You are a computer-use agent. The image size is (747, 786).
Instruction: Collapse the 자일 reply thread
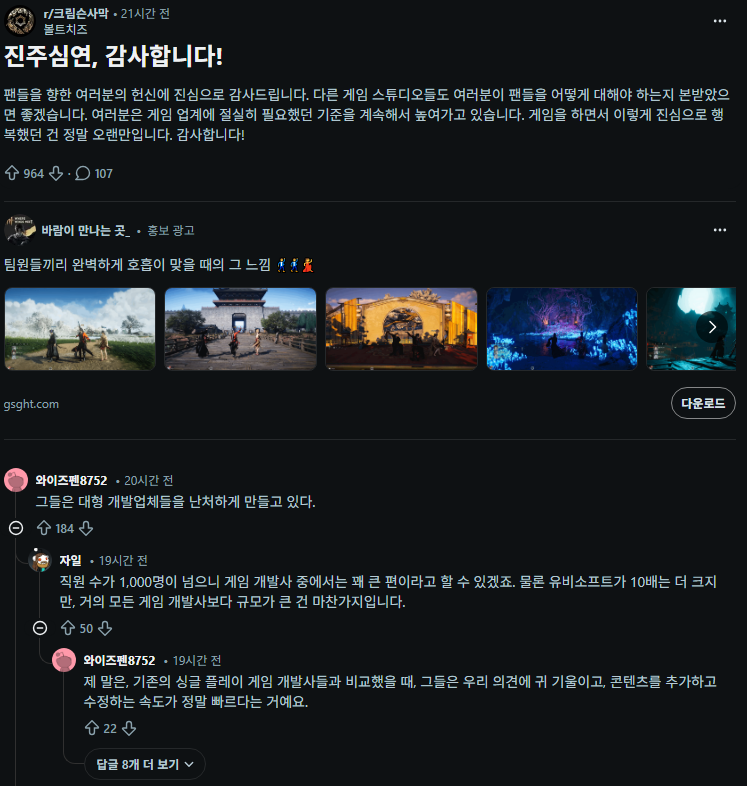(x=40, y=628)
